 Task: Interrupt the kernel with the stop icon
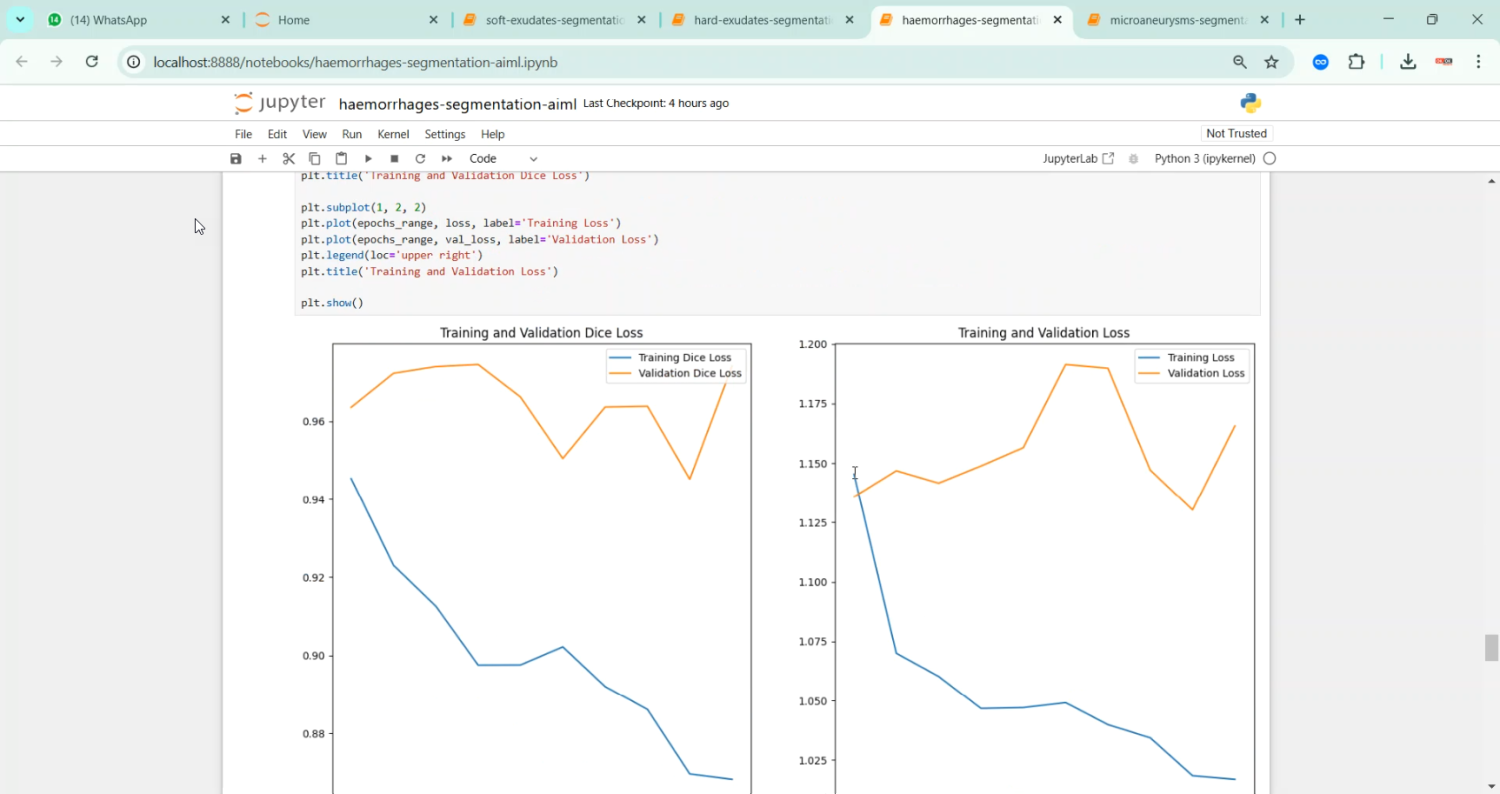click(x=394, y=159)
